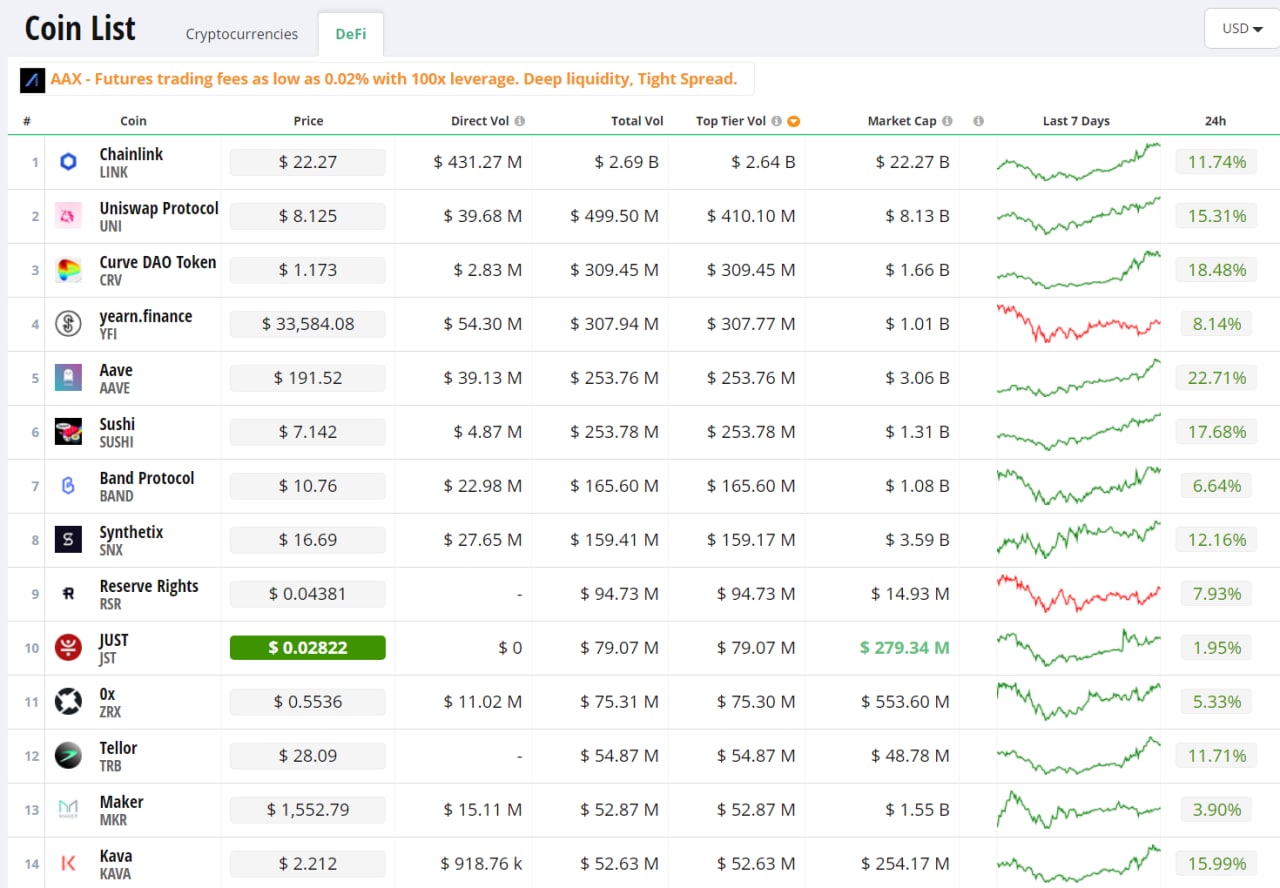The width and height of the screenshot is (1280, 888).
Task: Click the 0x coin logo
Action: (68, 702)
